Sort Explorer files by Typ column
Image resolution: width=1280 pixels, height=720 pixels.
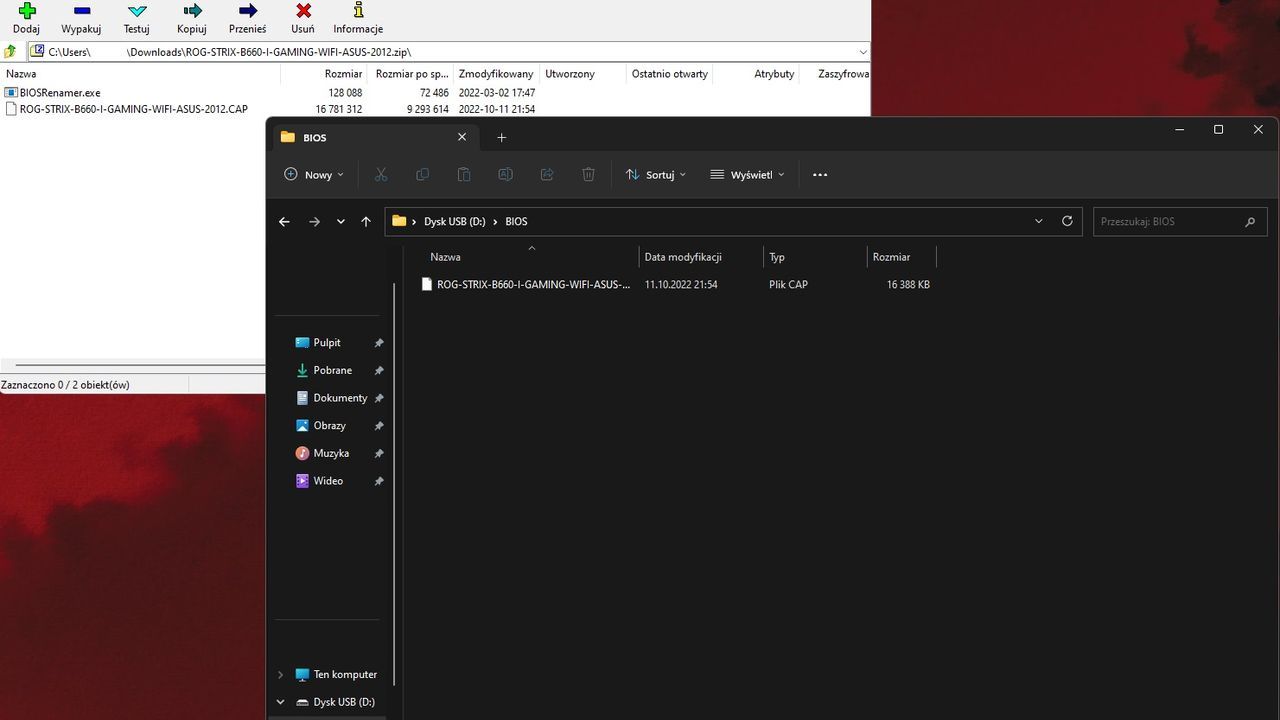coord(814,257)
